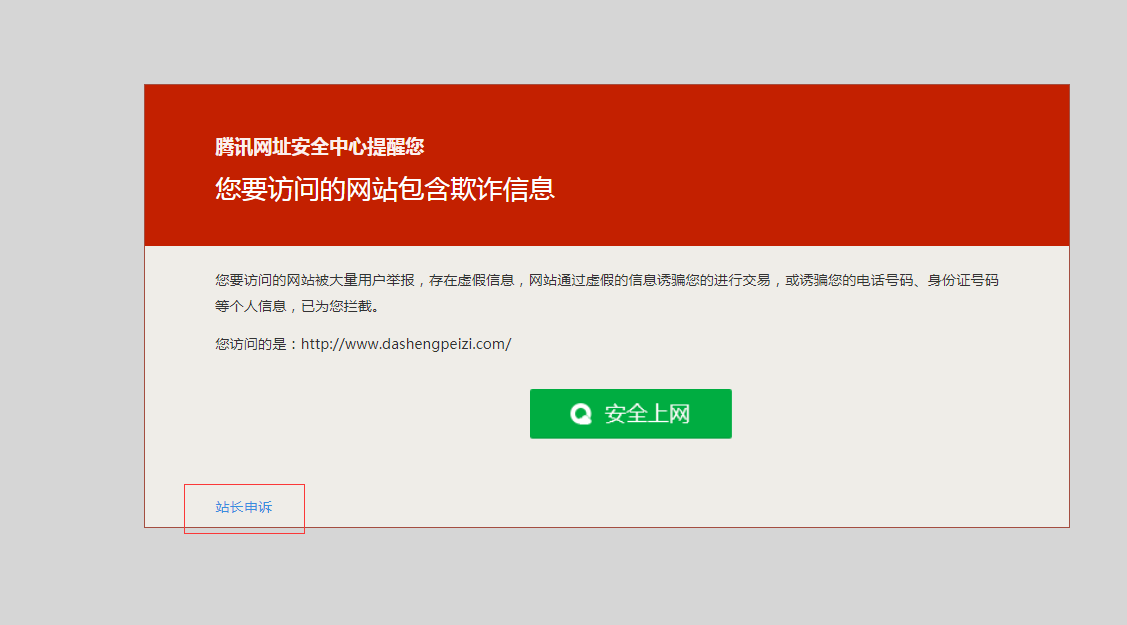
Task: Select the blocked URL http://www.dashengpeizi.com/ text
Action: (x=406, y=344)
